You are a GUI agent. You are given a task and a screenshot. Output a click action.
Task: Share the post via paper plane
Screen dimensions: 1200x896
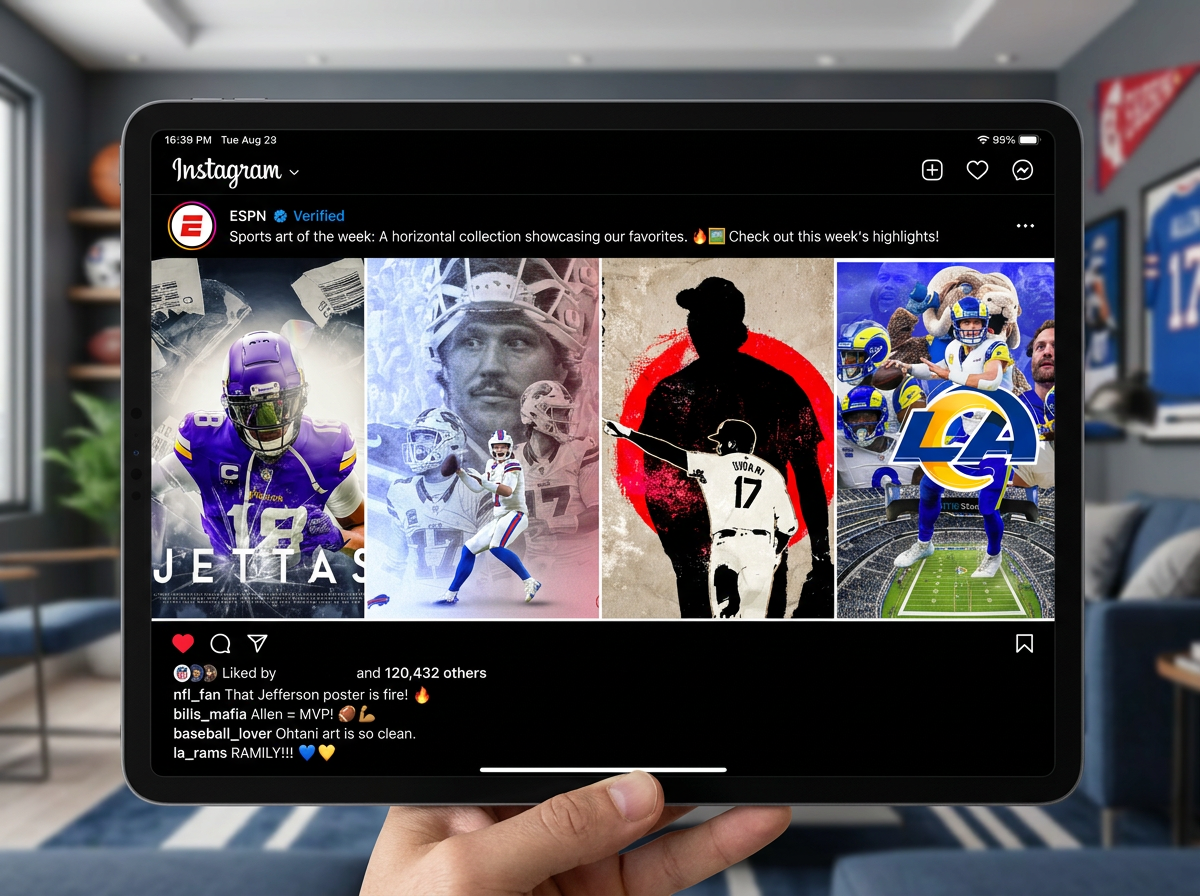(257, 643)
